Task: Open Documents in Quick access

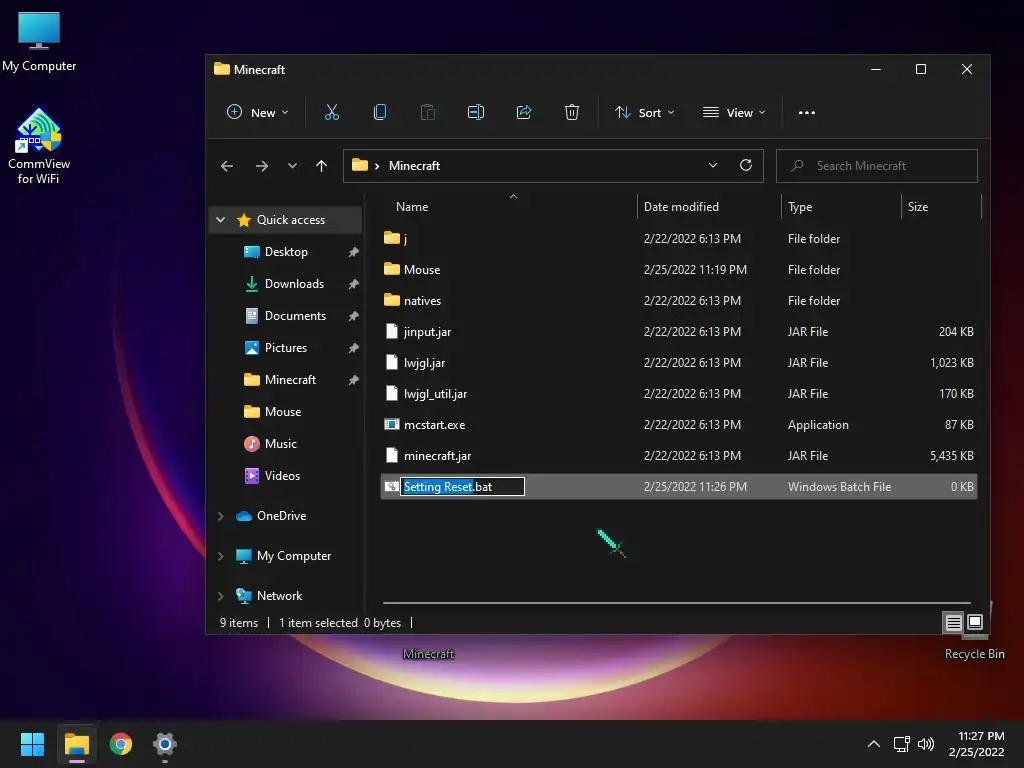Action: (295, 316)
